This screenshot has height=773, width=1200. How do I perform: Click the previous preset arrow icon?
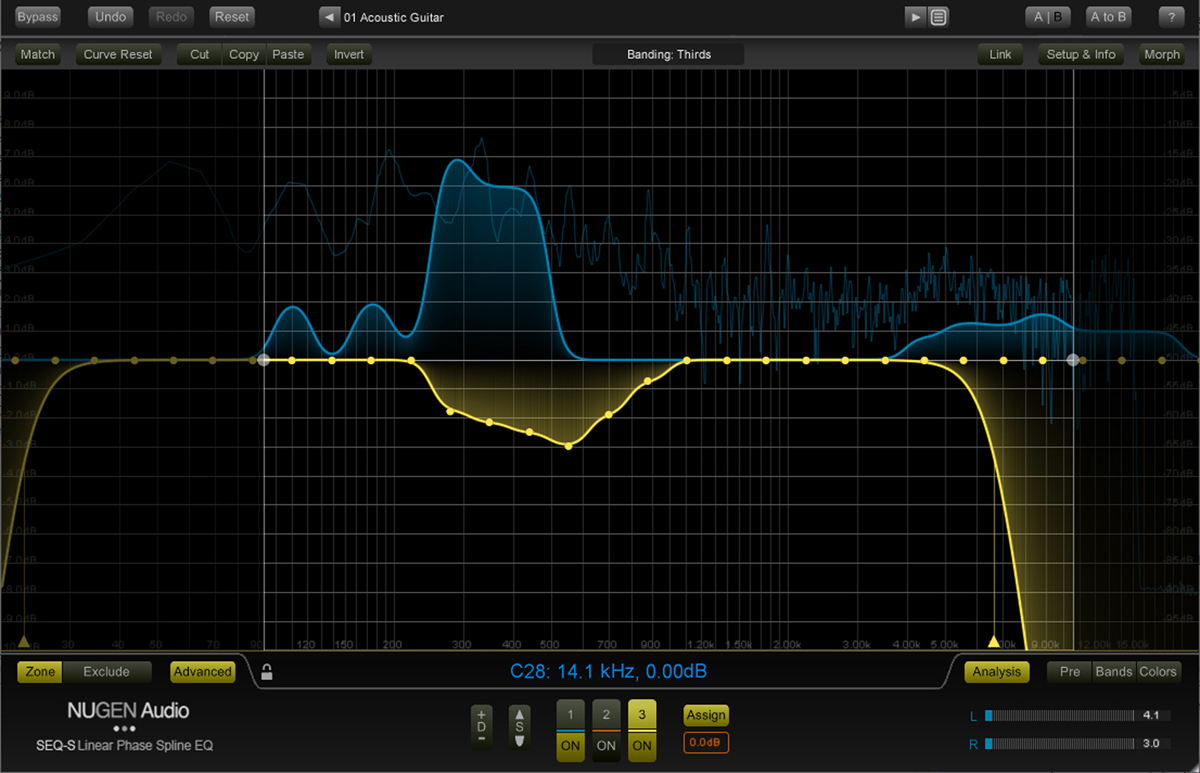[328, 16]
